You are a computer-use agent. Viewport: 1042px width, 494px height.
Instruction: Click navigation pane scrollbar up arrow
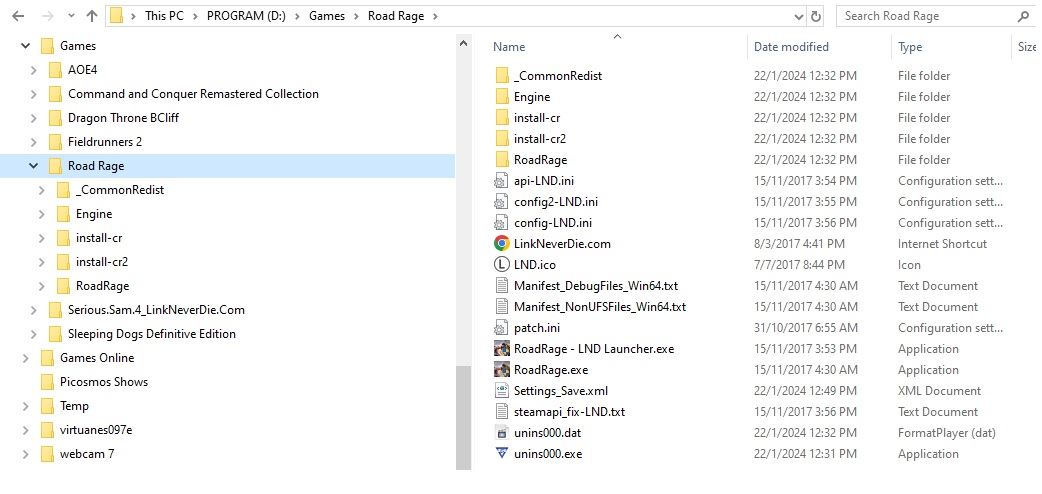pos(463,44)
